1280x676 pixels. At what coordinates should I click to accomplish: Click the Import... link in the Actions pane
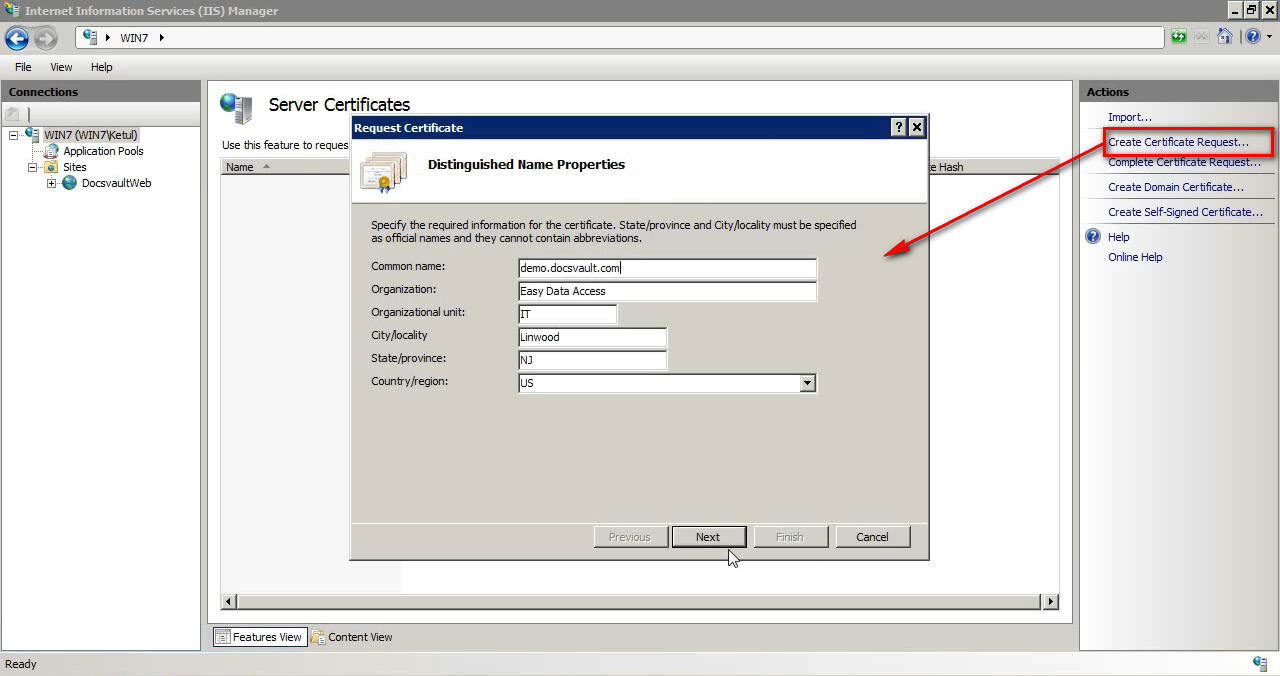1129,116
